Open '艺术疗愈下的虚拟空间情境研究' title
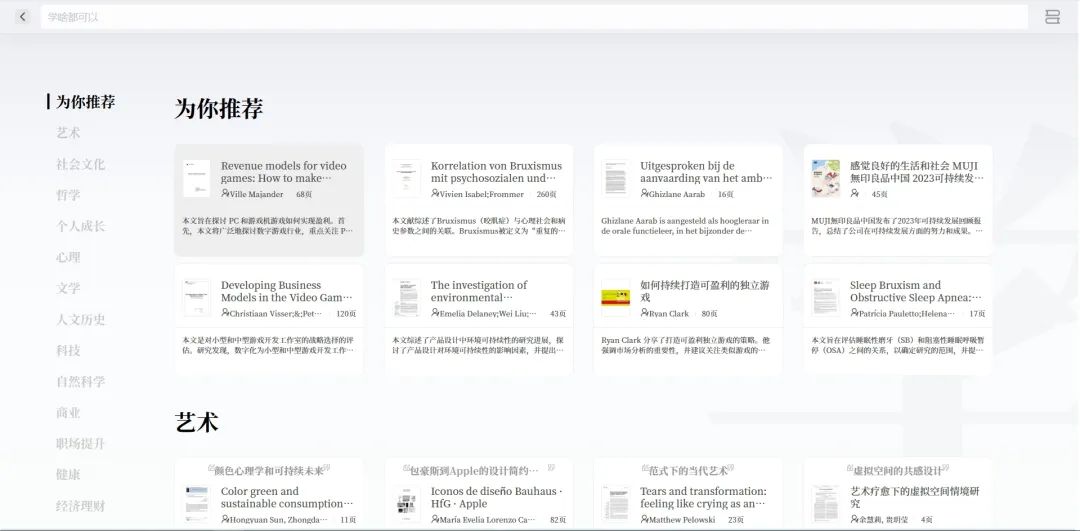This screenshot has width=1080, height=531. pyautogui.click(x=915, y=497)
